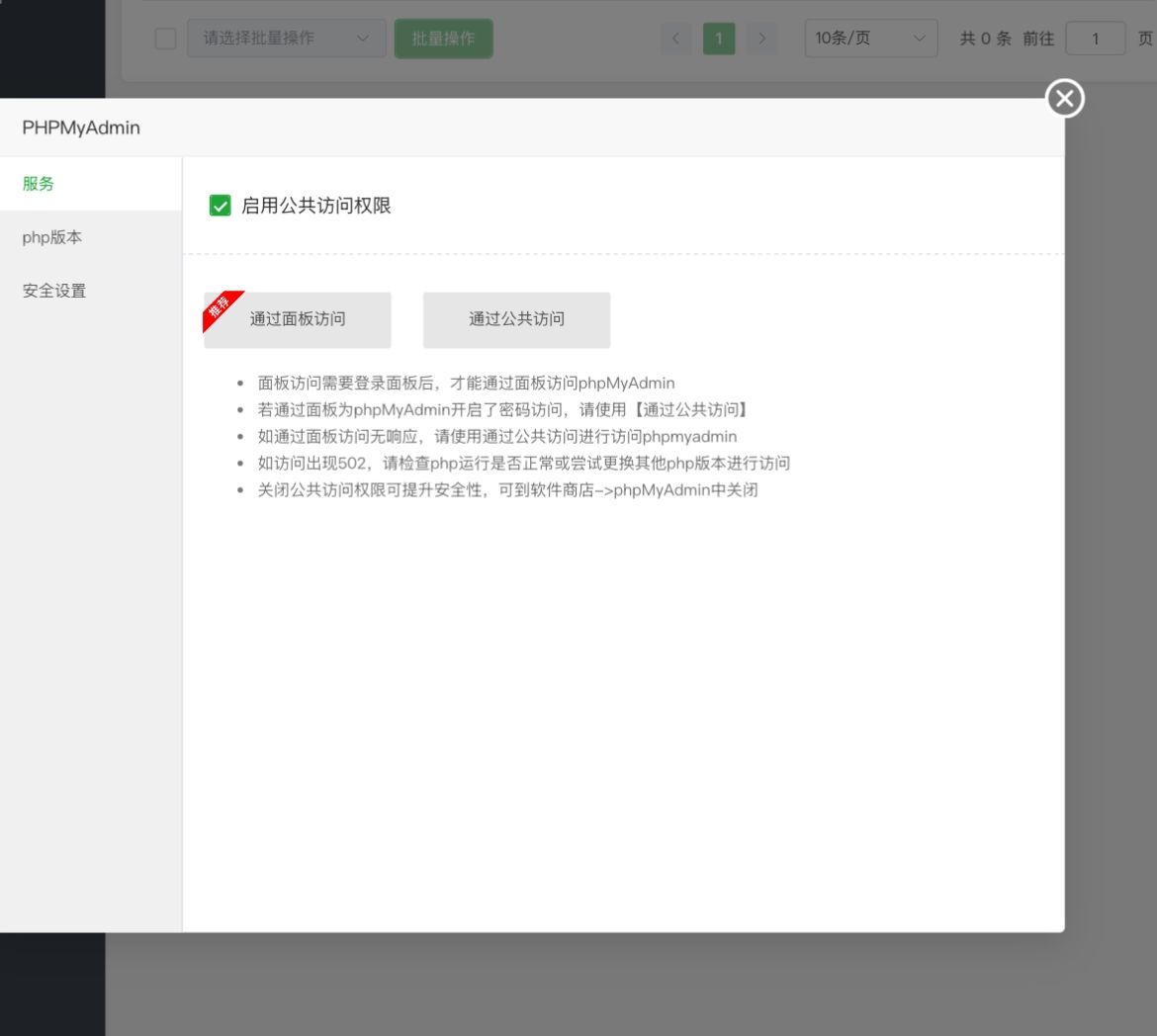Toggle the batch select checkbox in background page

click(165, 39)
